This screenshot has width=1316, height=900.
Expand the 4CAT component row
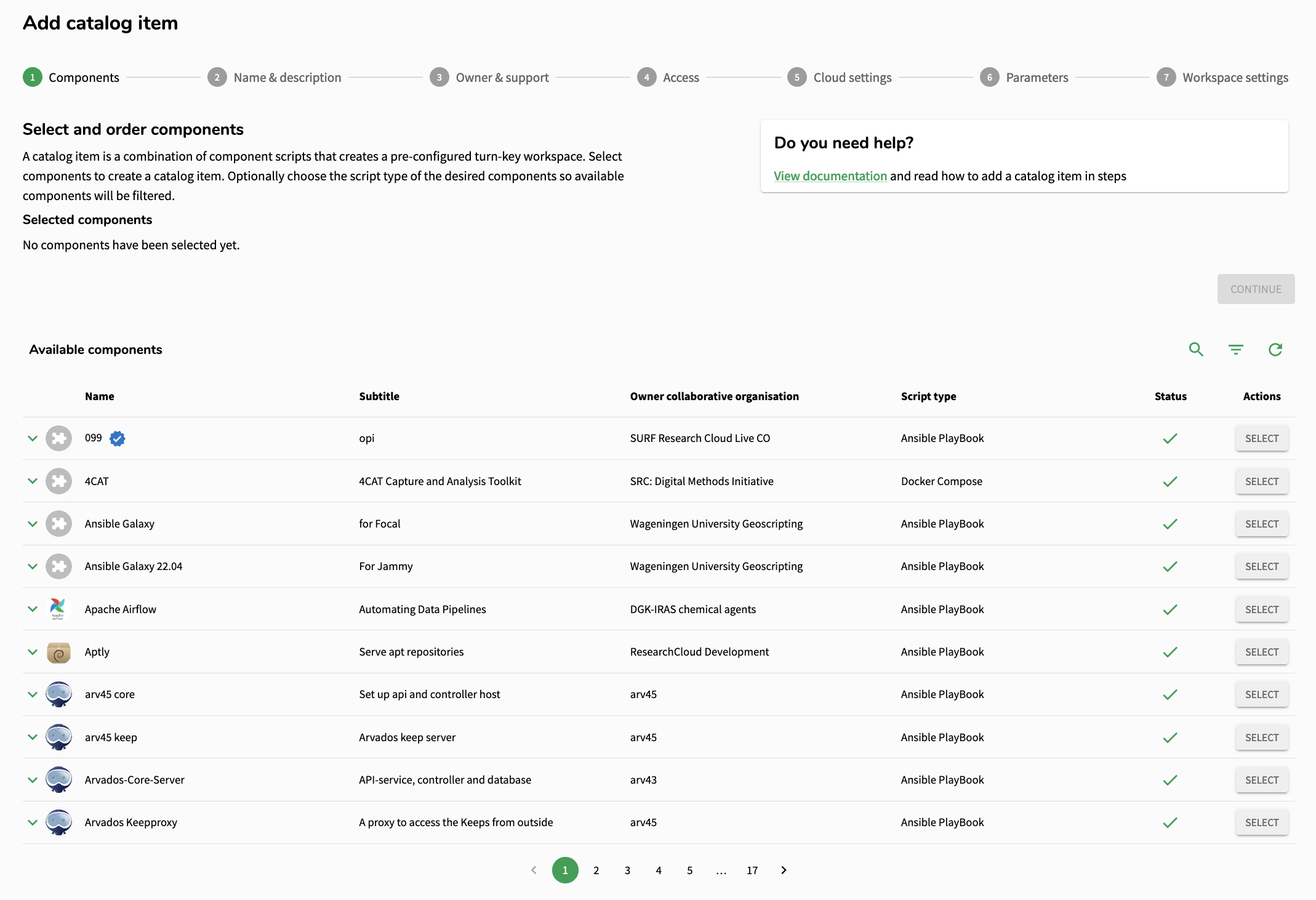coord(33,481)
